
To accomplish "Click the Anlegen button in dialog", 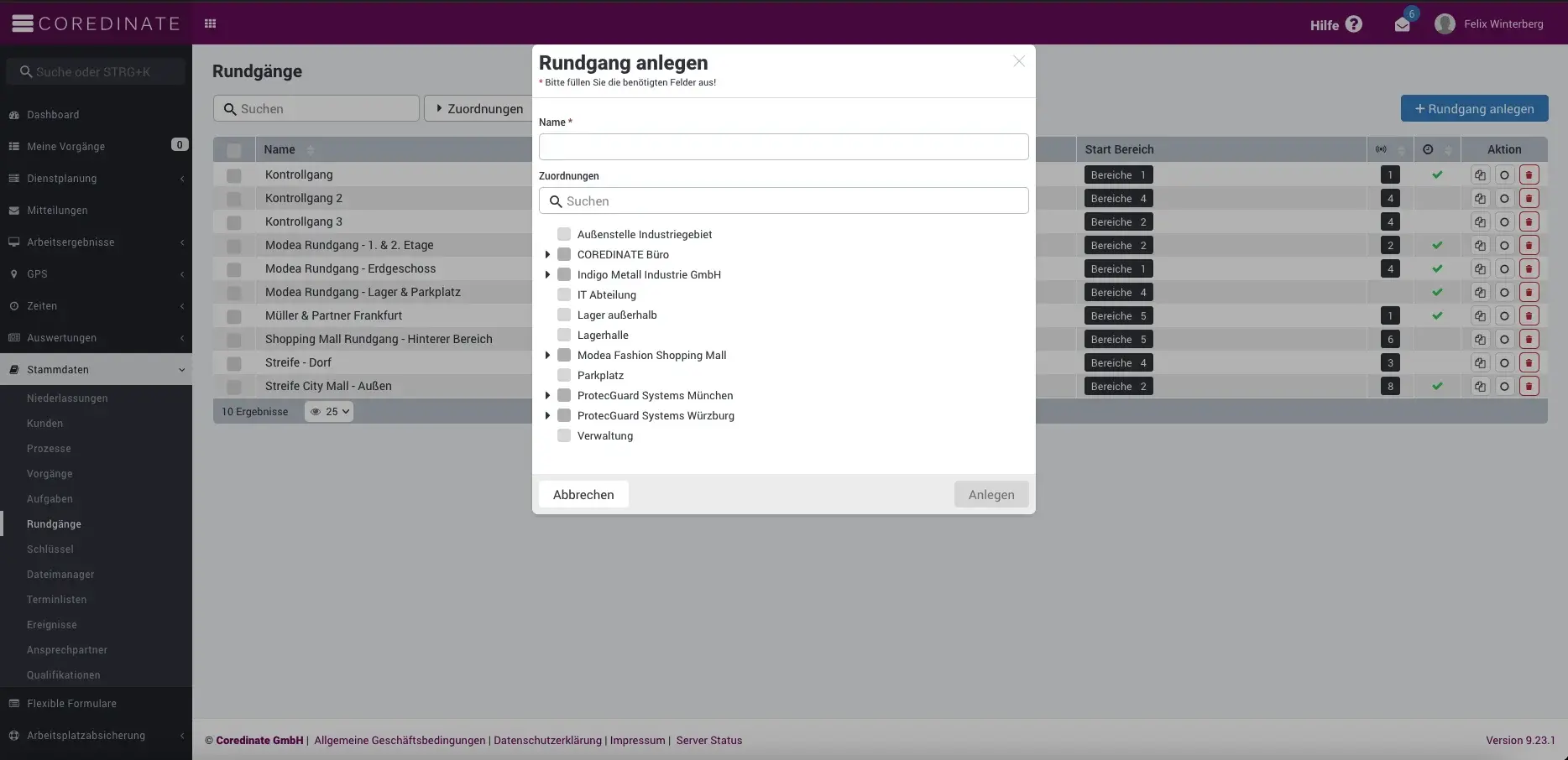I will point(991,495).
